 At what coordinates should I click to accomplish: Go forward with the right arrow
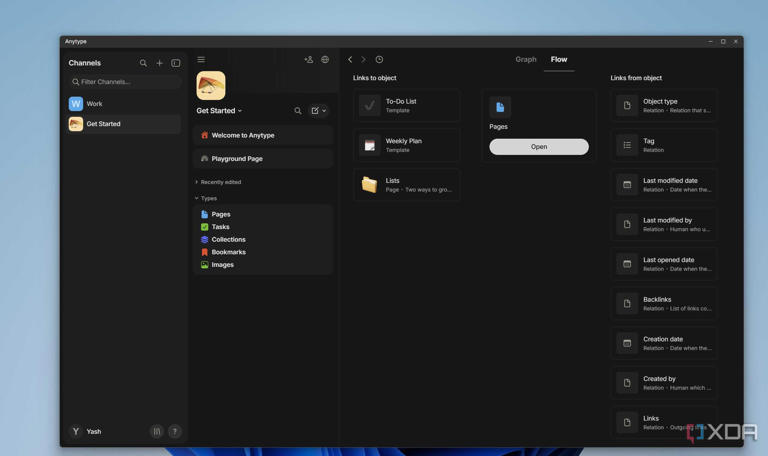click(363, 59)
